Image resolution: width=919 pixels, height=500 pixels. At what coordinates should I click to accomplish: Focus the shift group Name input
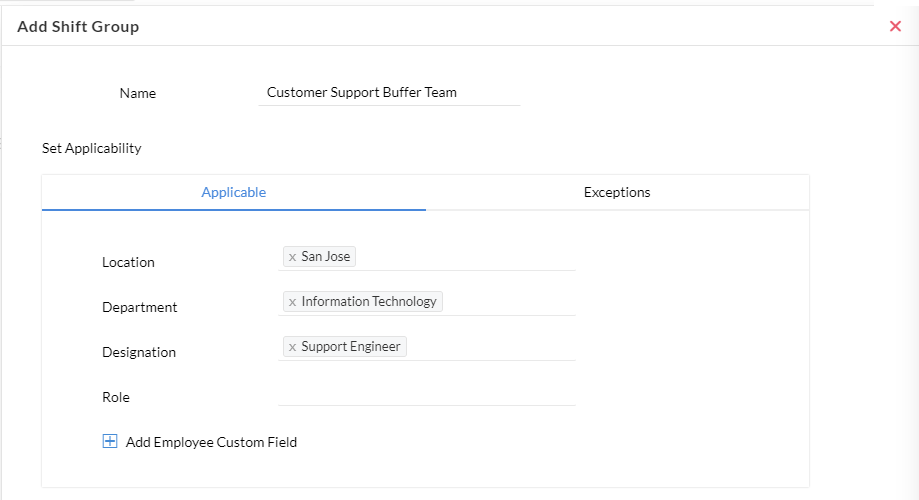point(388,92)
